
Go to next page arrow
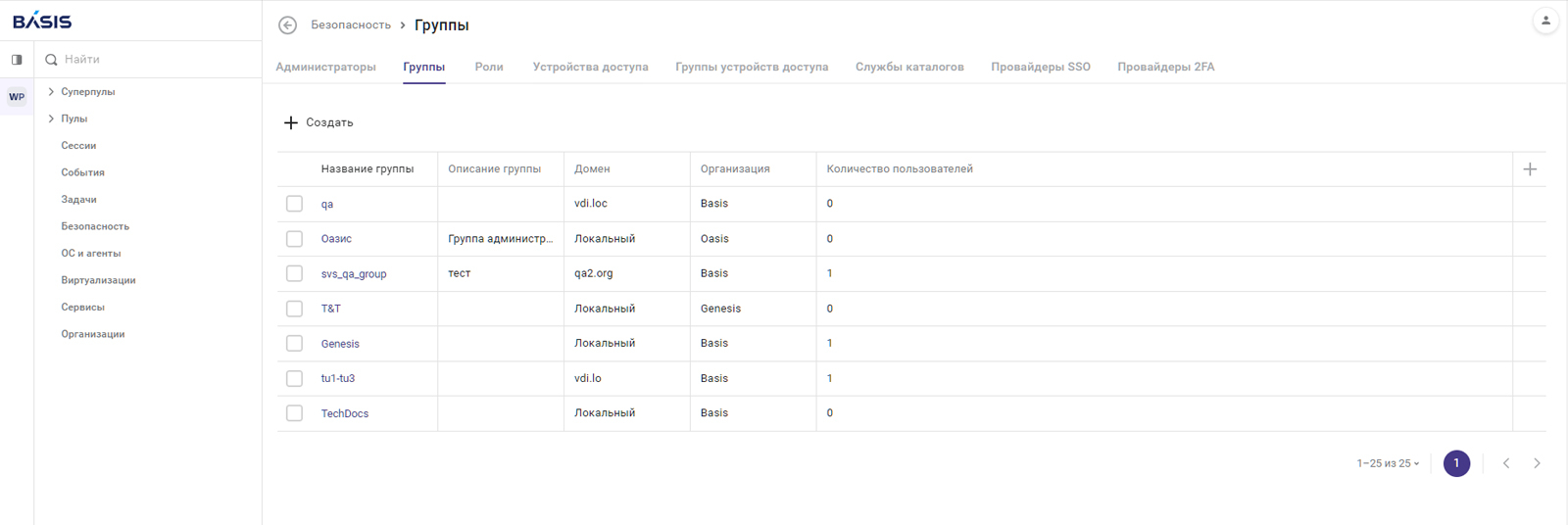pyautogui.click(x=1537, y=463)
